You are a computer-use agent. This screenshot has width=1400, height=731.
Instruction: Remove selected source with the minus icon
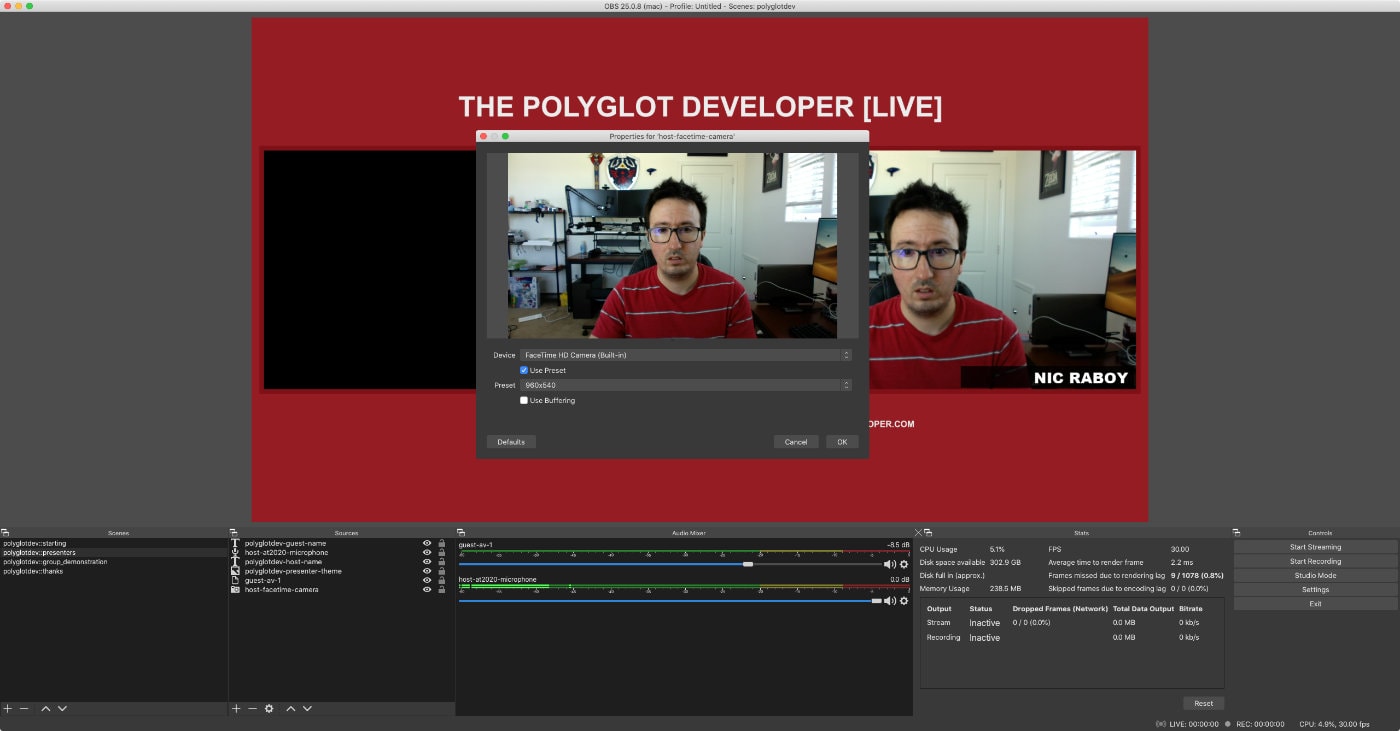(252, 708)
